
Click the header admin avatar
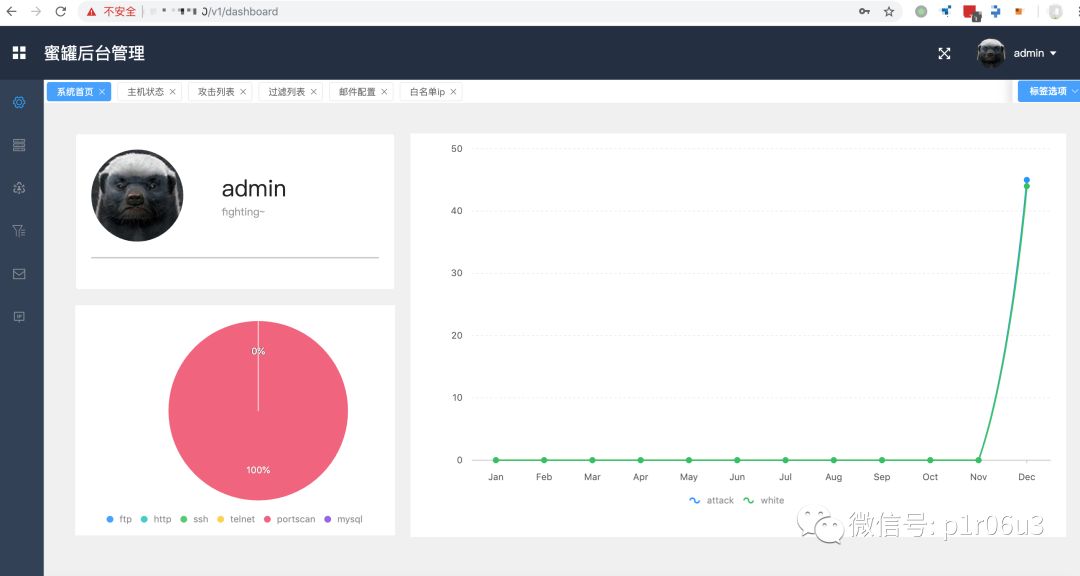pos(991,53)
